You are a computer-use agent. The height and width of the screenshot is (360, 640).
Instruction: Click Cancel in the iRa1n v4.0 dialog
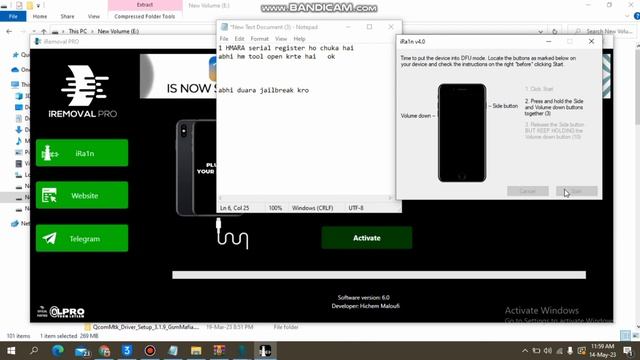coord(528,191)
